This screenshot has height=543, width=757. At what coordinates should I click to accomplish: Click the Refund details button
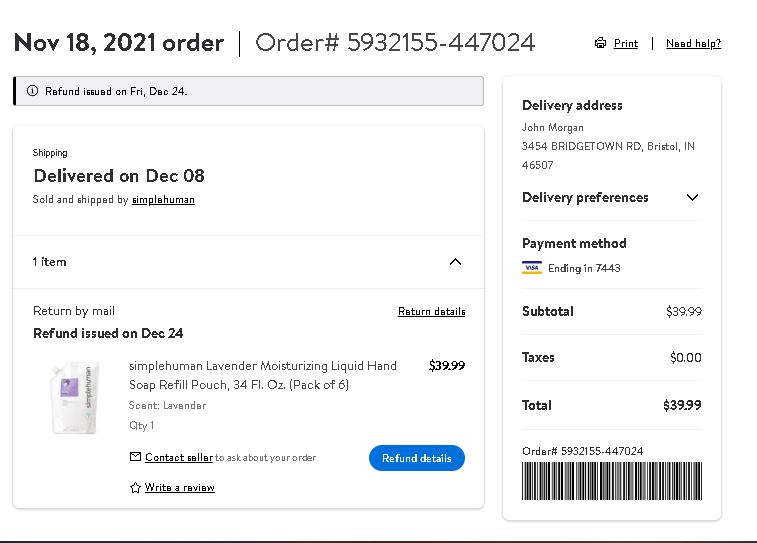point(417,458)
